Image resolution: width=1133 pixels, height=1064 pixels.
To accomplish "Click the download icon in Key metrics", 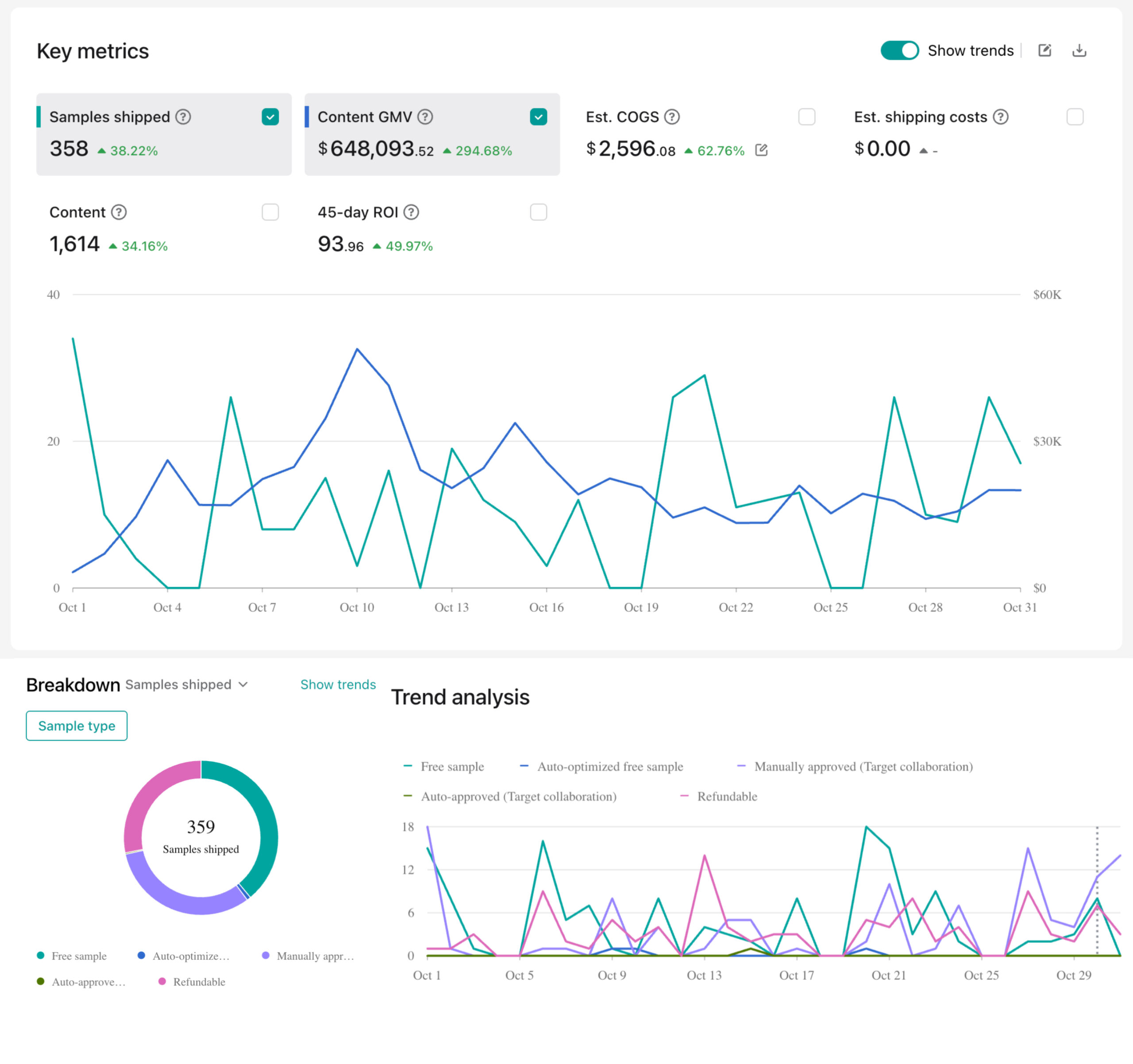I will point(1079,51).
